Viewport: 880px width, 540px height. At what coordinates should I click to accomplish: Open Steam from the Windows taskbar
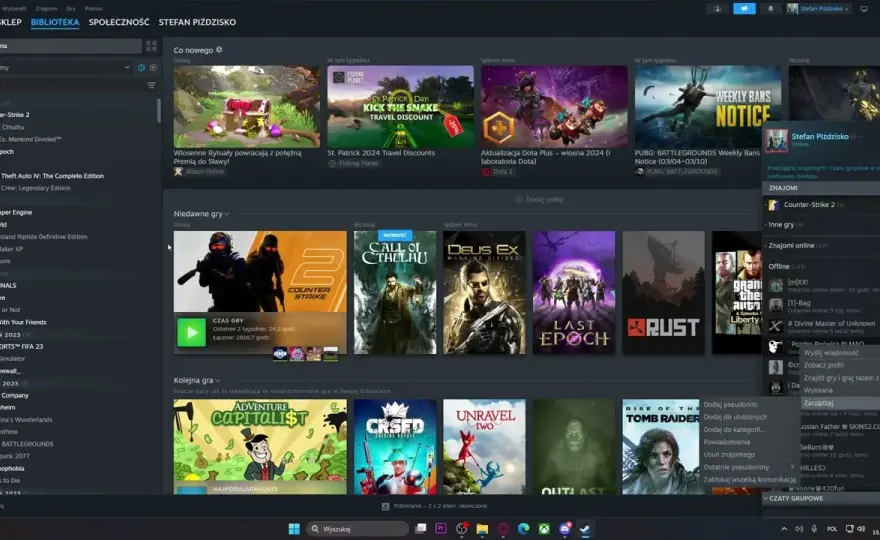[x=585, y=529]
